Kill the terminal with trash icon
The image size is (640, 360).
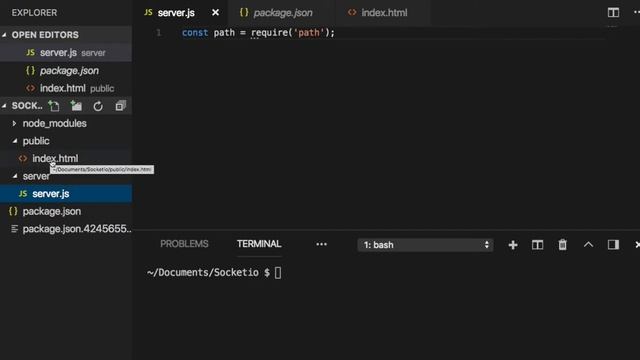coord(562,245)
